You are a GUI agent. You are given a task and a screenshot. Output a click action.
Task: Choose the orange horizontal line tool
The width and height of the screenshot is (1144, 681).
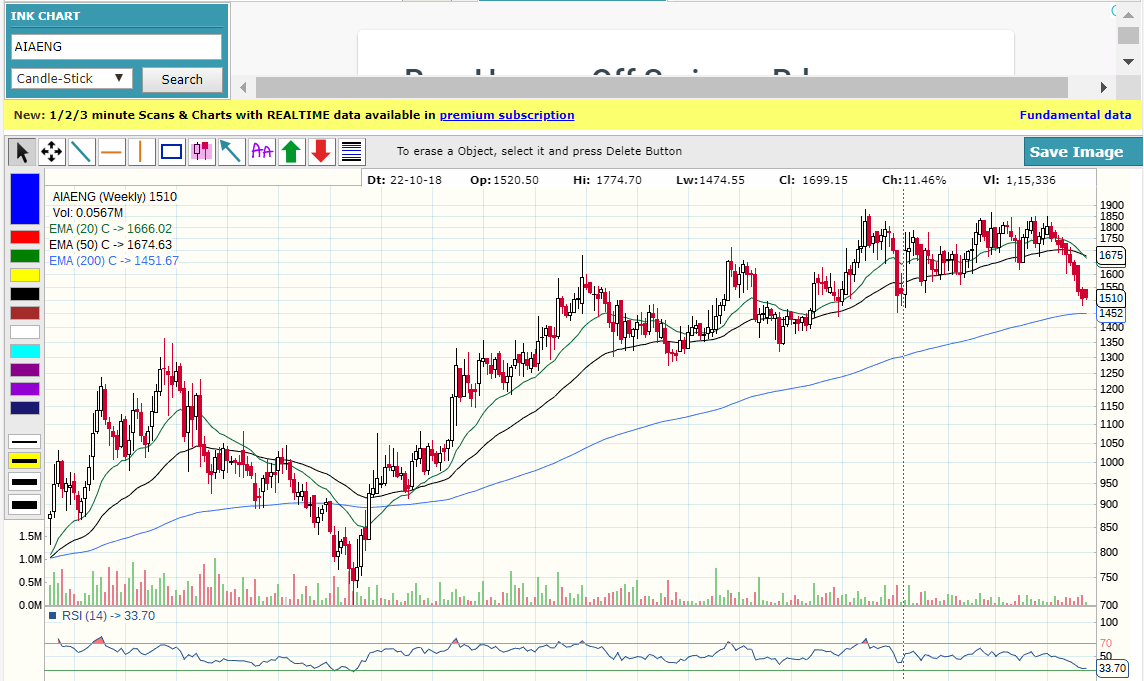pos(112,152)
